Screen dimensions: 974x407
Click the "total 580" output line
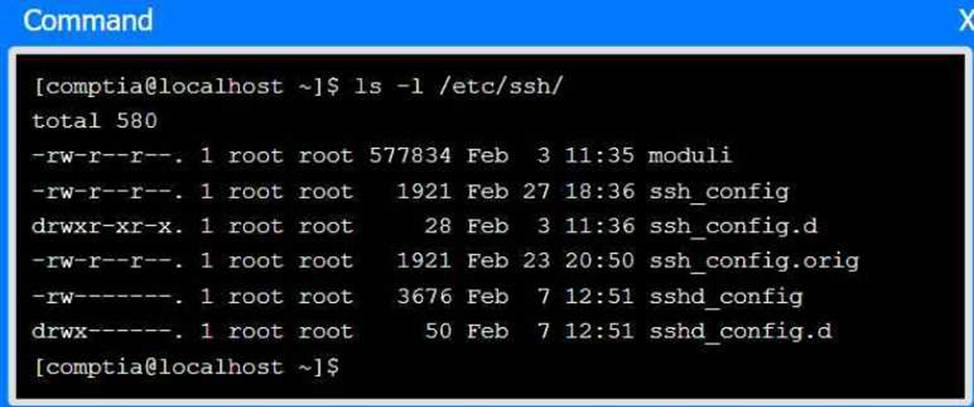(95, 121)
